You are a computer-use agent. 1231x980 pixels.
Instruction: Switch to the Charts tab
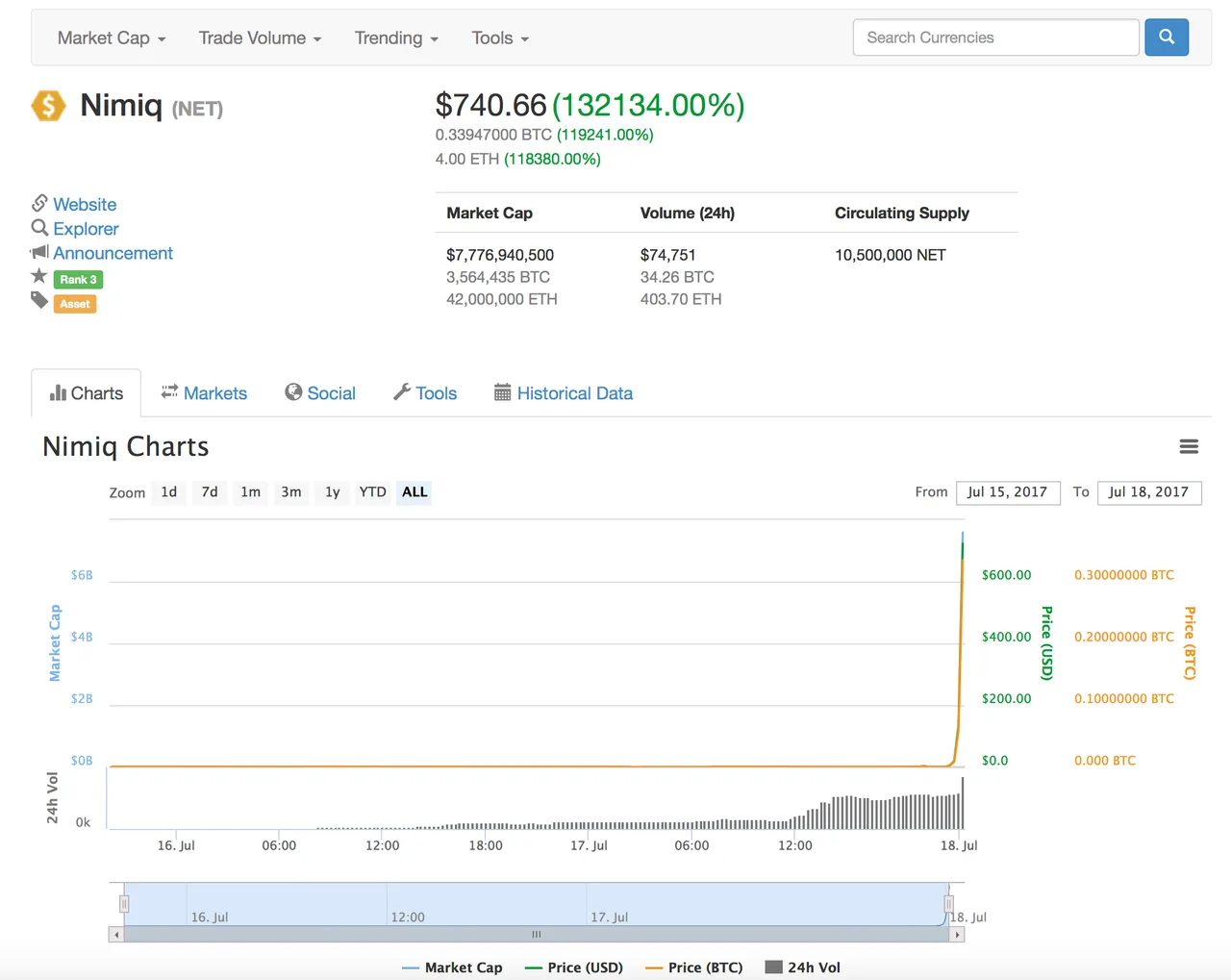87,393
